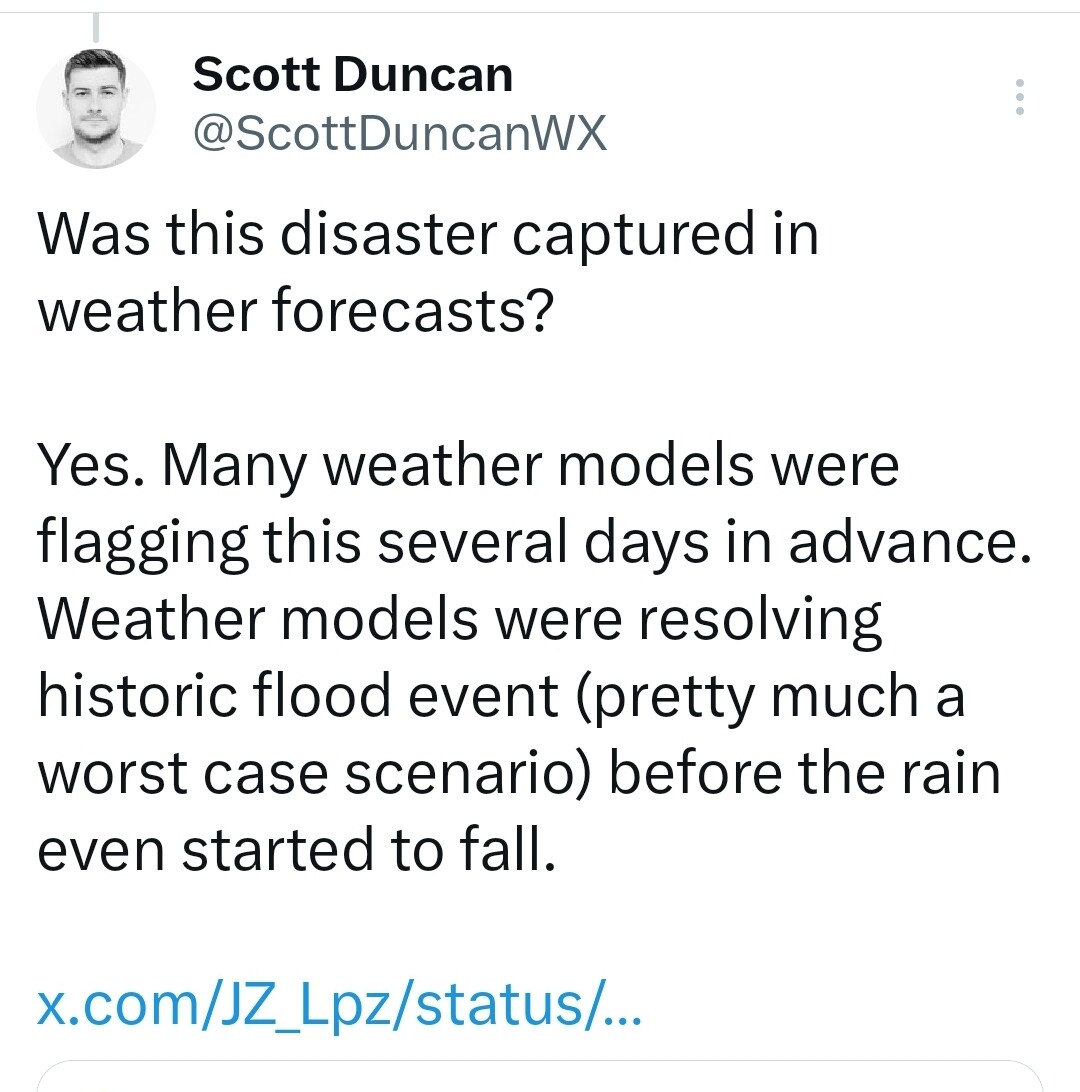
Task: Tap the line 'Weather models were resolving'
Action: click(460, 621)
